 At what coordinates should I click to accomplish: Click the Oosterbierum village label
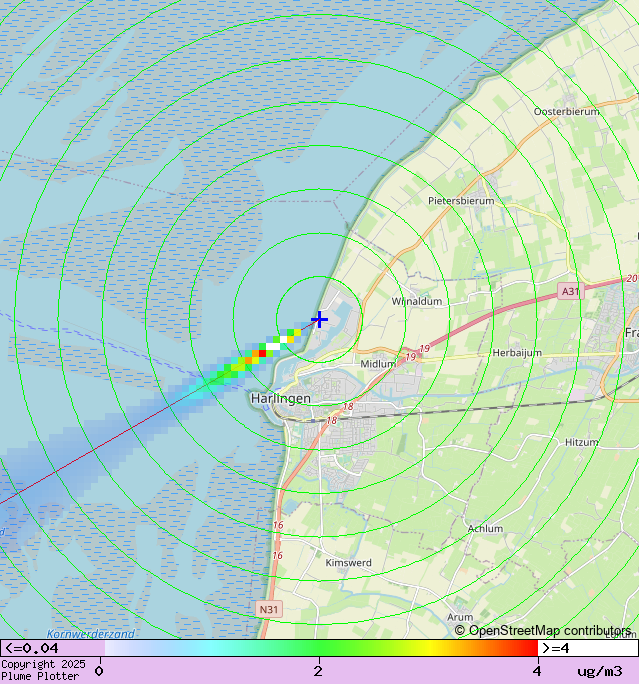(x=567, y=112)
